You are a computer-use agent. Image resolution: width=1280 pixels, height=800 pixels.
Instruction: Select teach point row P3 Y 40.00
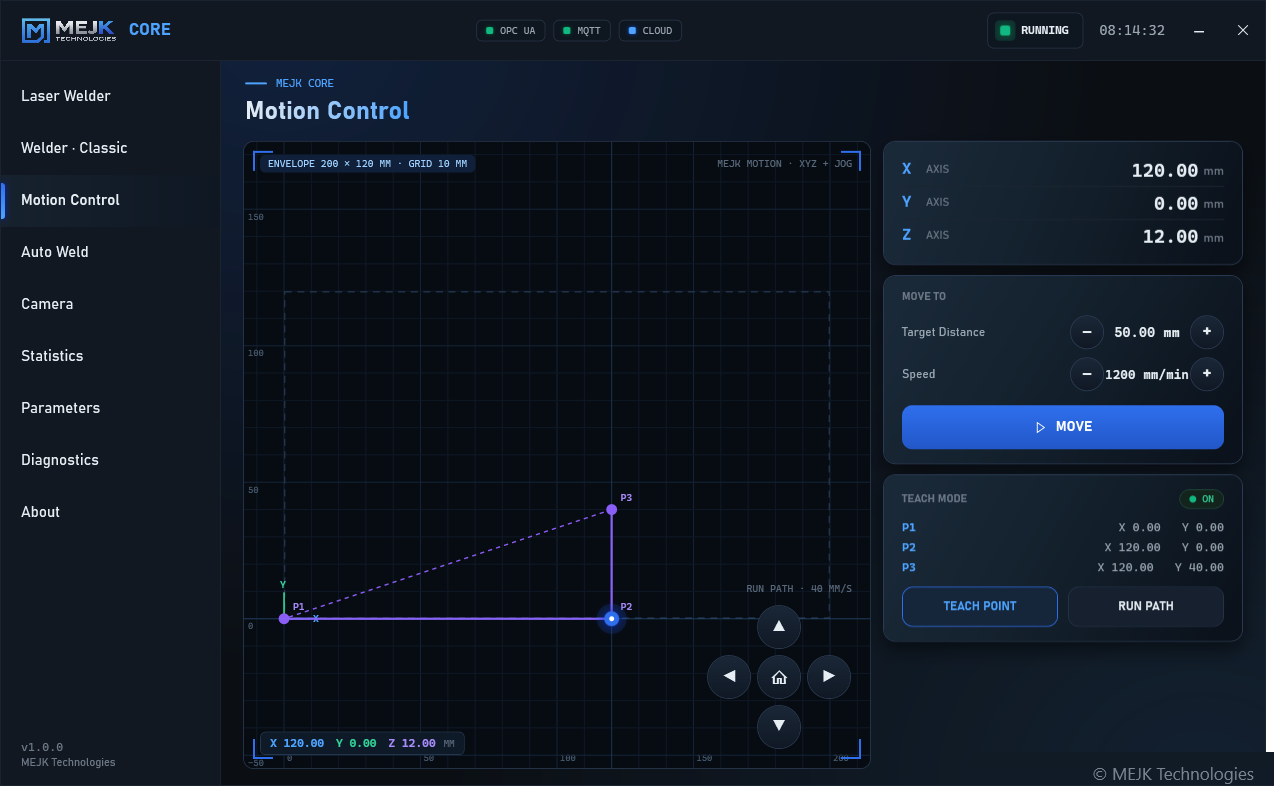[1063, 568]
